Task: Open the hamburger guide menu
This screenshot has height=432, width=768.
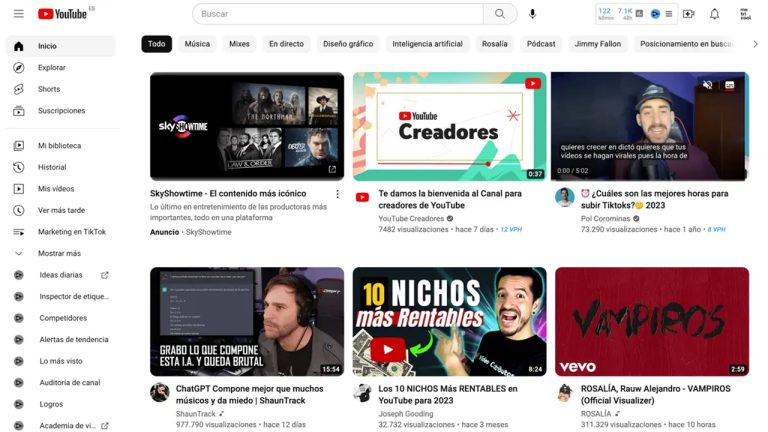Action: [x=19, y=14]
